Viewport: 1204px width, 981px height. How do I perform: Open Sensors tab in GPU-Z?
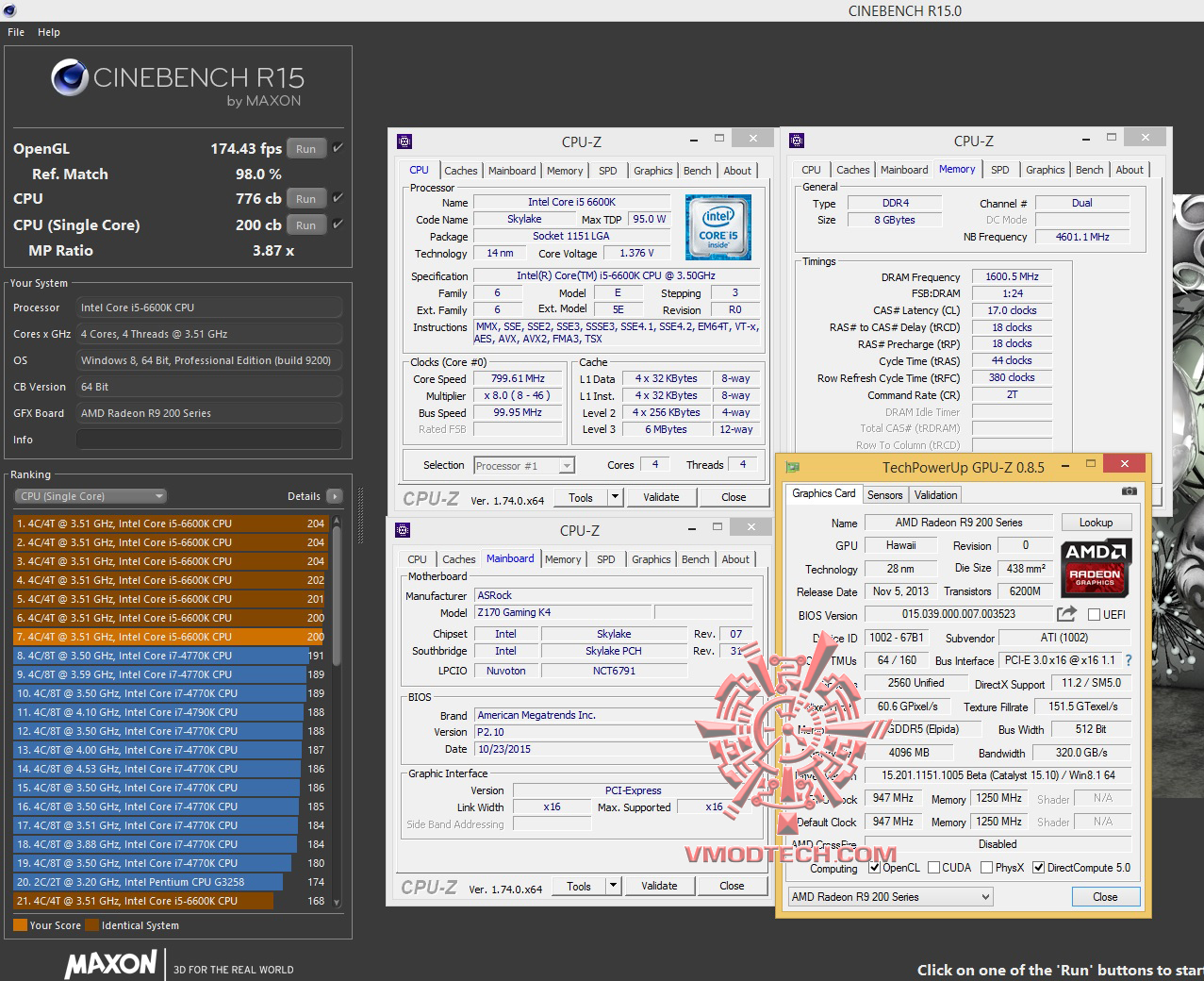885,494
